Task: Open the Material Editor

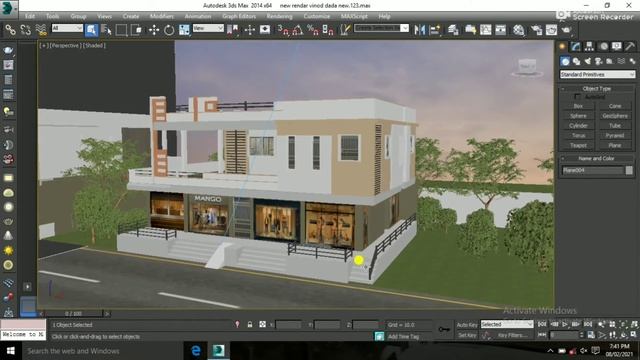Action: point(518,30)
